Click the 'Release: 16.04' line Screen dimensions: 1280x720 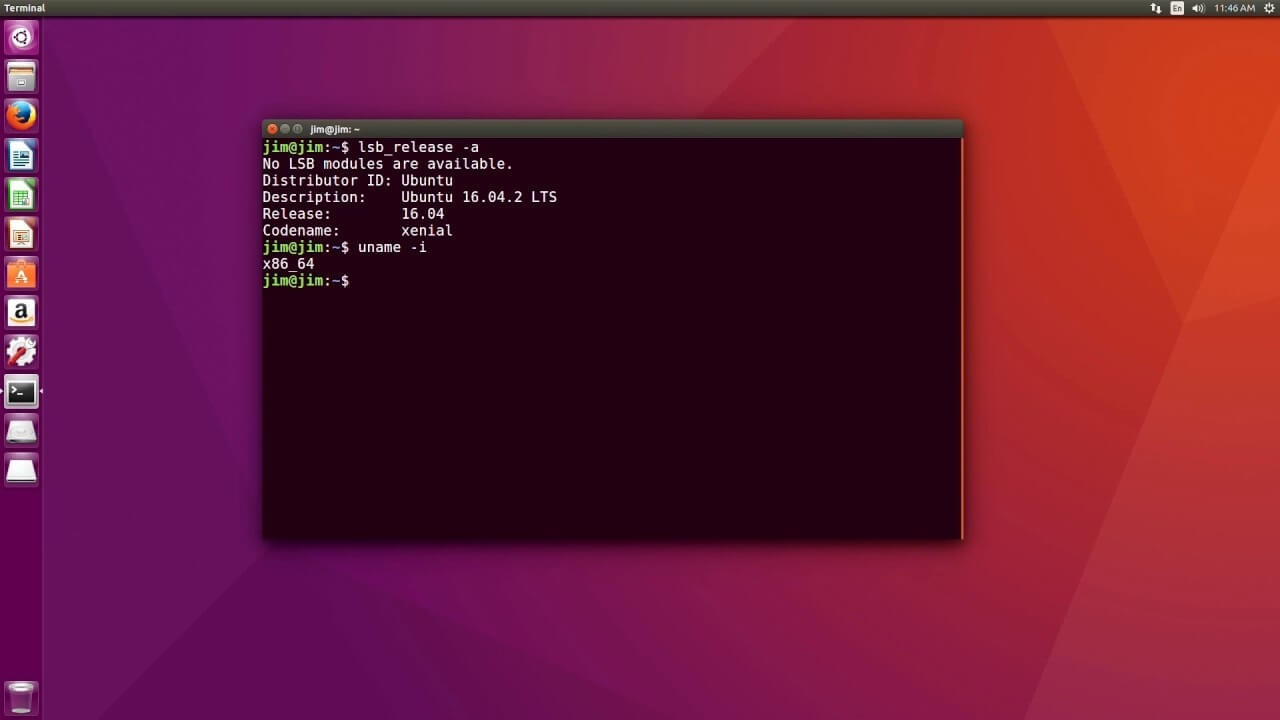click(x=353, y=214)
